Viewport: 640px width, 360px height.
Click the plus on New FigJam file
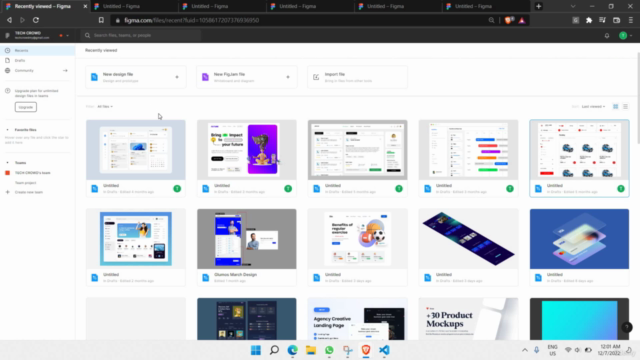click(x=288, y=77)
